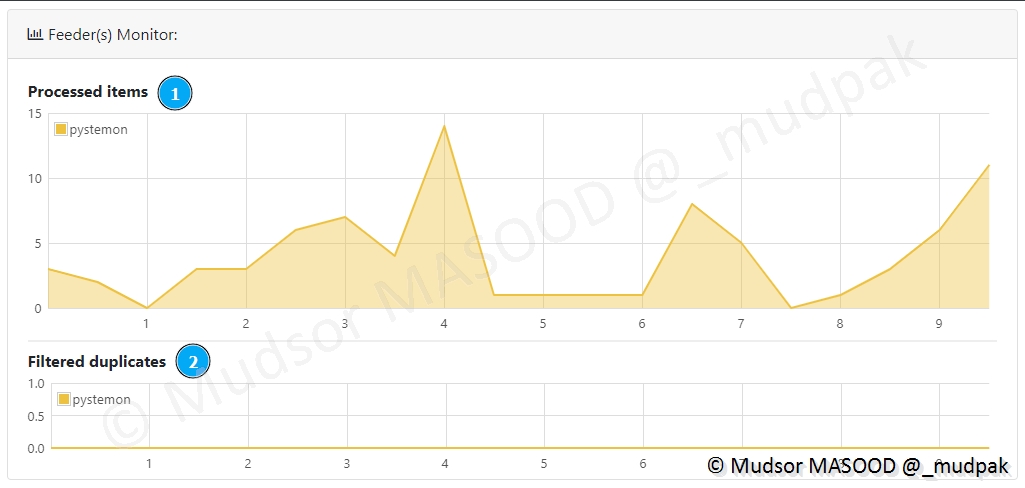The image size is (1025, 488).
Task: Click the Mudsor MASOOD copyright text
Action: (x=858, y=466)
